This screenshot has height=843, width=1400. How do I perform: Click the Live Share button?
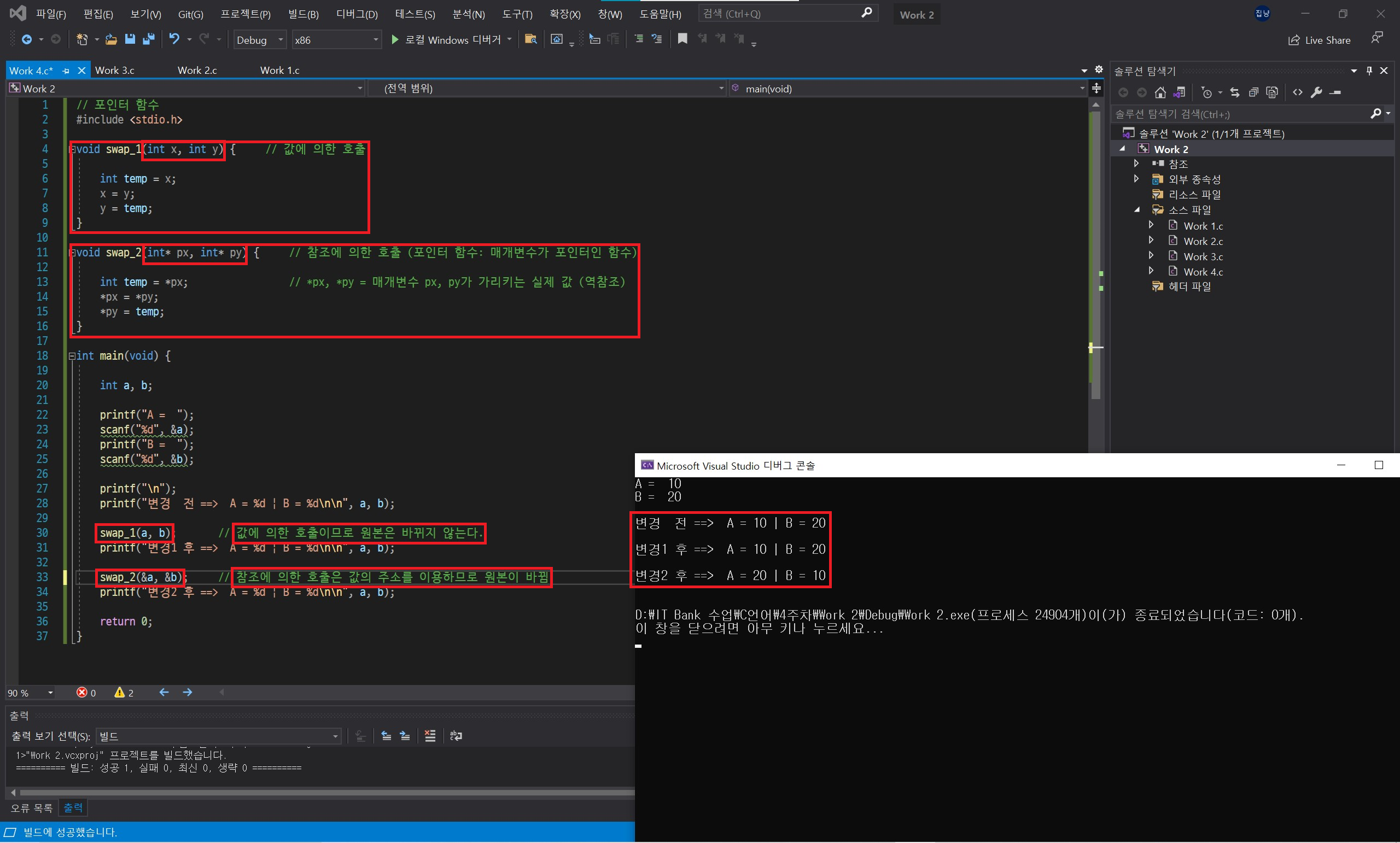(1319, 40)
